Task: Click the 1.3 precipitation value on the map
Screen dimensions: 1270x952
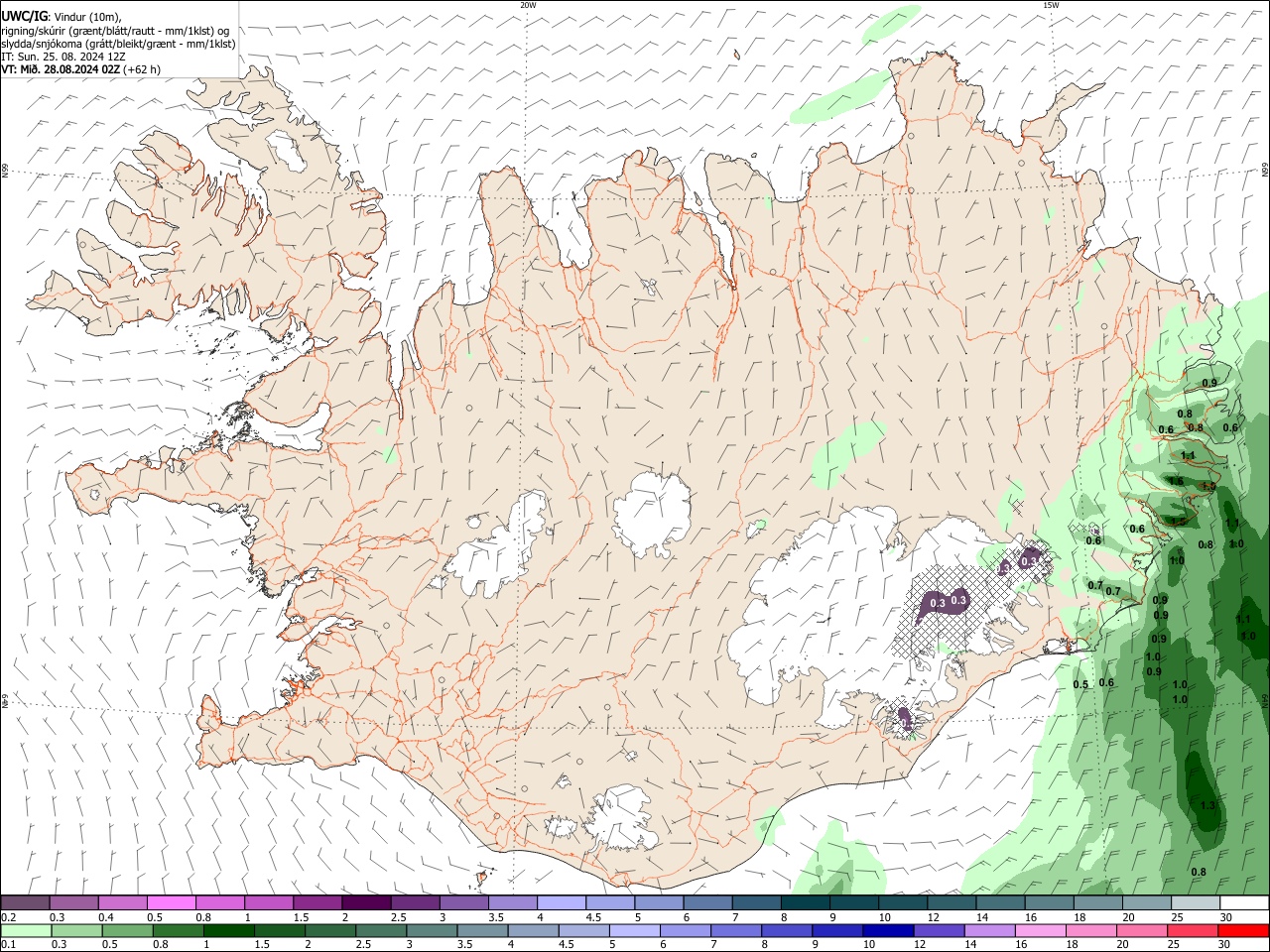Action: tap(1207, 805)
